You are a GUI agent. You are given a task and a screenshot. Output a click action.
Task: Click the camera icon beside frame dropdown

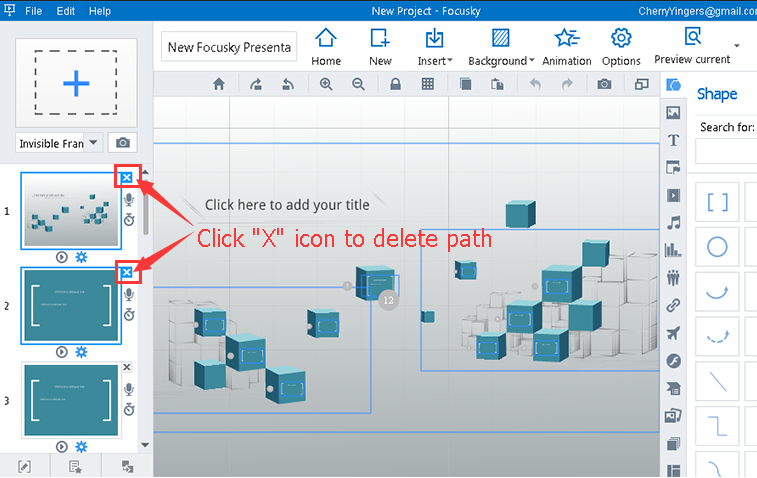(x=123, y=143)
